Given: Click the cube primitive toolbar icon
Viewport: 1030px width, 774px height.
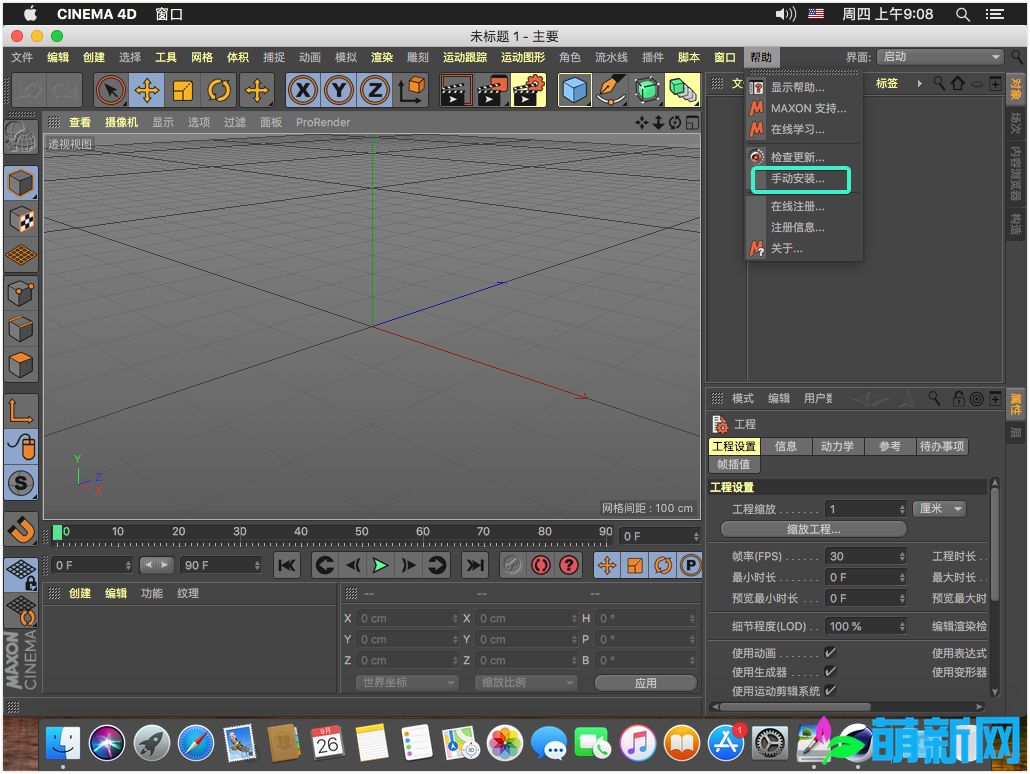Looking at the screenshot, I should coord(575,90).
